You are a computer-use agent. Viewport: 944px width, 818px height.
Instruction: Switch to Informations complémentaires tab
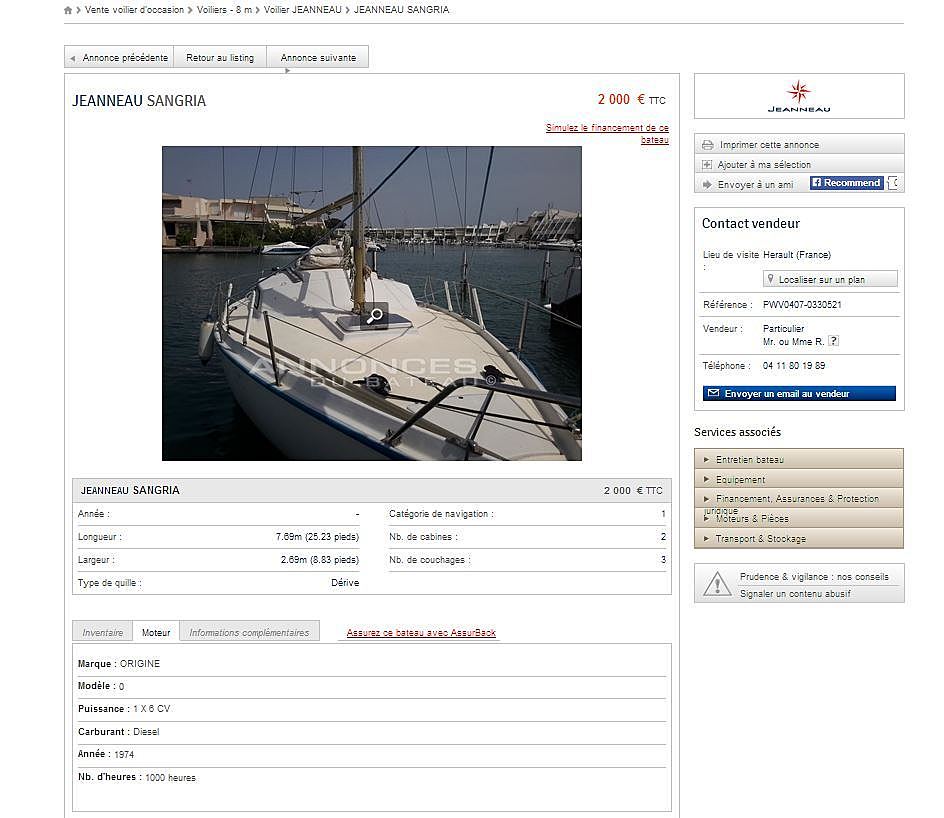249,633
